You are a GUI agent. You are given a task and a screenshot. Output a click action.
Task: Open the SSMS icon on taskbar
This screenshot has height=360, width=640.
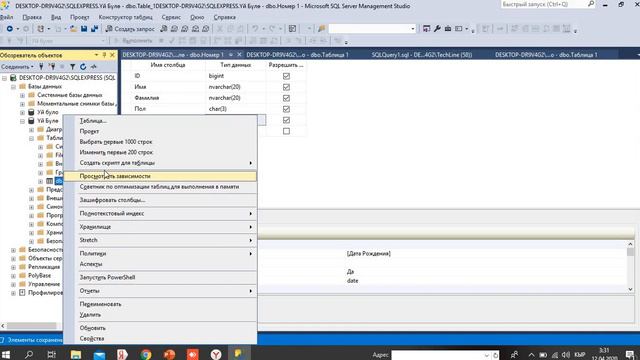(238, 353)
